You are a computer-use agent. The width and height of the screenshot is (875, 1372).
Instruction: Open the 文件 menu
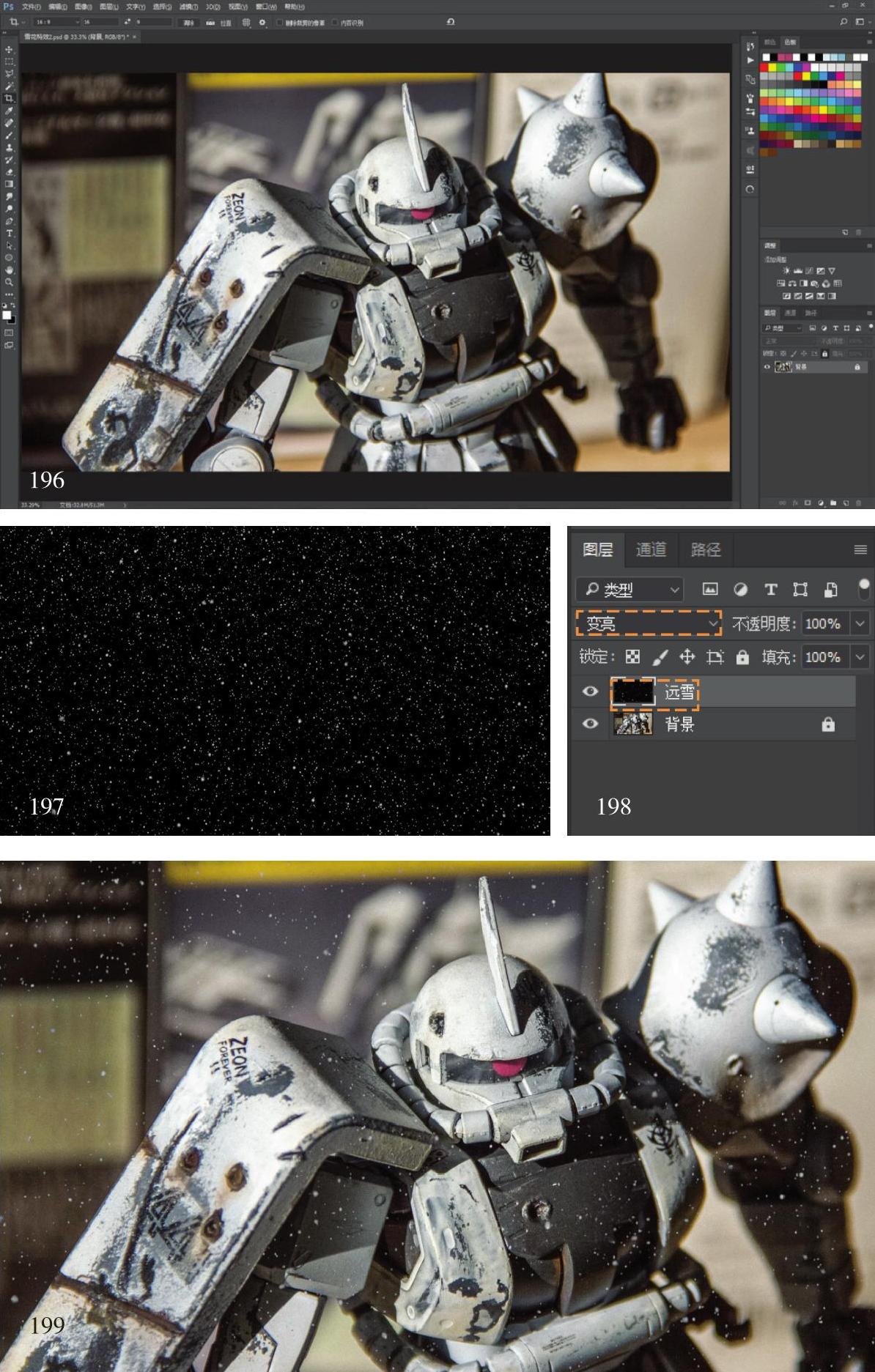(x=31, y=7)
